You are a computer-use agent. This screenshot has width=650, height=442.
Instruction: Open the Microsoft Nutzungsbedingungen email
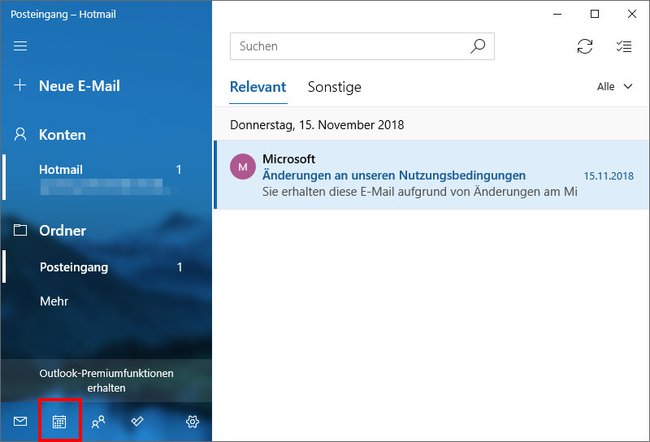tap(432, 175)
